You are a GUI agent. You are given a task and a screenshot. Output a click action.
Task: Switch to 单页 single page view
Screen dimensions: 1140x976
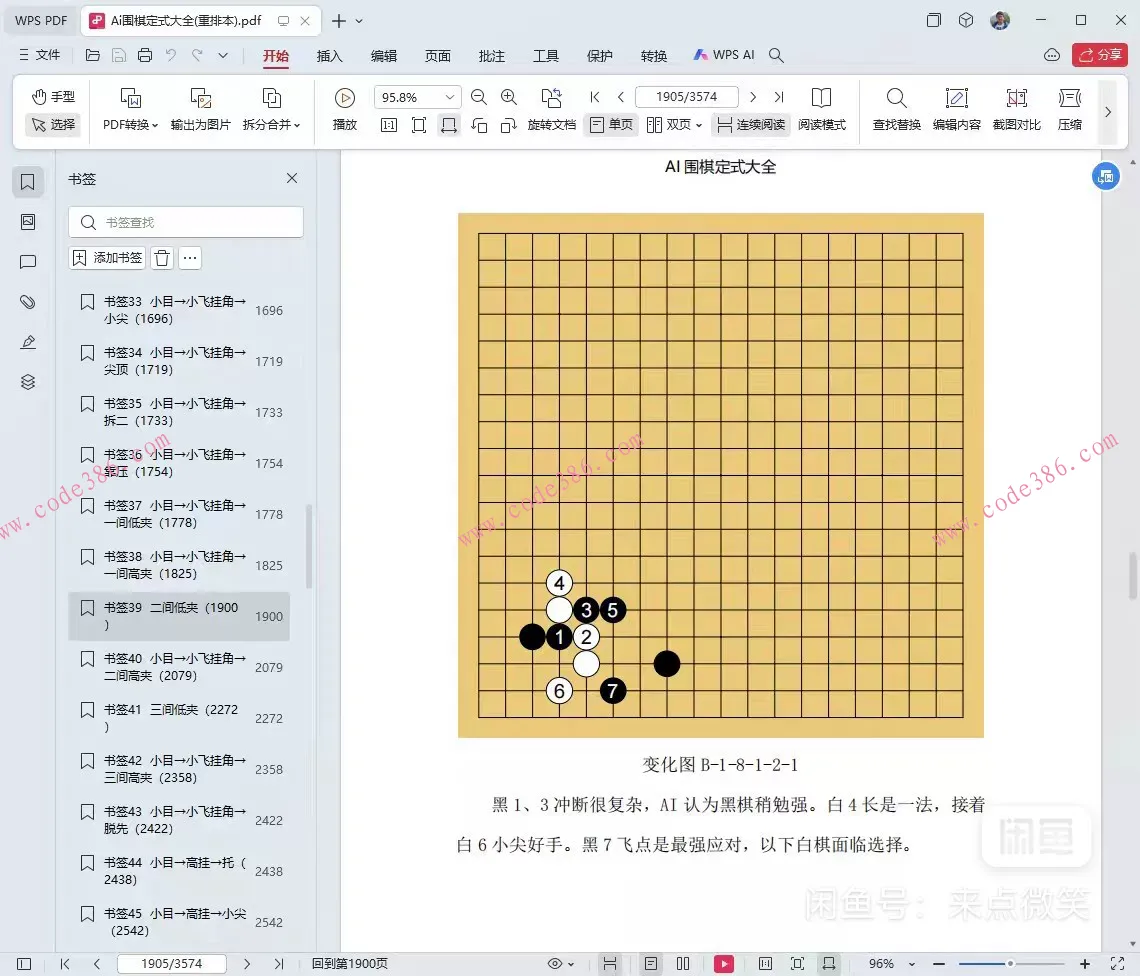click(x=610, y=125)
